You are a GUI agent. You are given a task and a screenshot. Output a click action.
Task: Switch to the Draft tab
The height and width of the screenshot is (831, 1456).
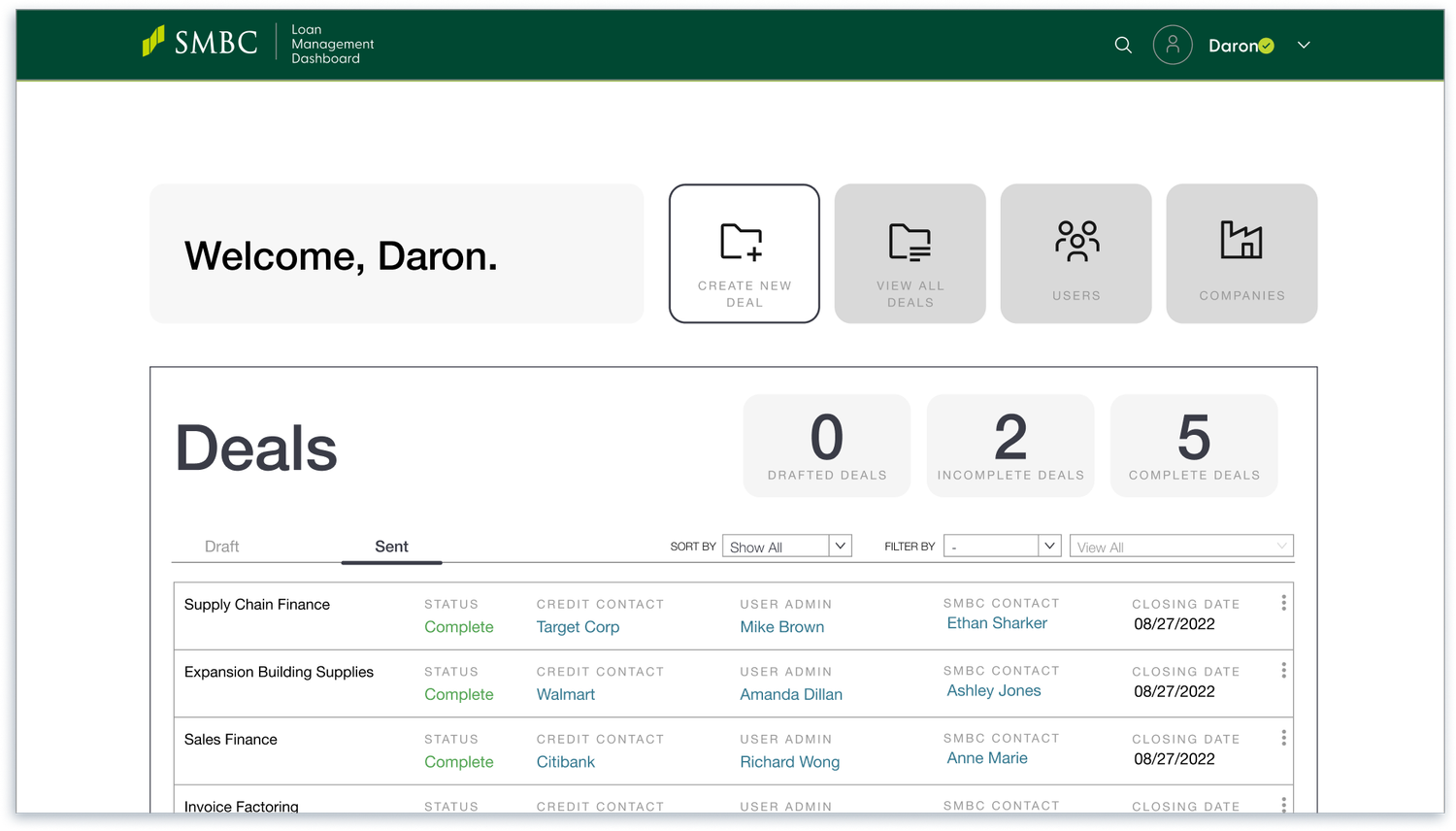[221, 546]
